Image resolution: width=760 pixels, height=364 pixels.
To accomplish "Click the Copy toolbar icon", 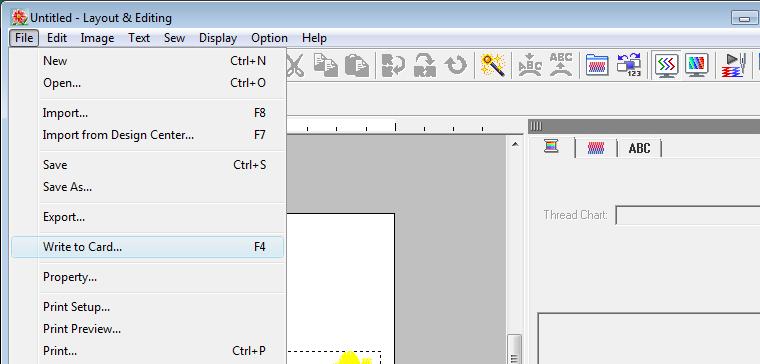I will click(x=326, y=65).
